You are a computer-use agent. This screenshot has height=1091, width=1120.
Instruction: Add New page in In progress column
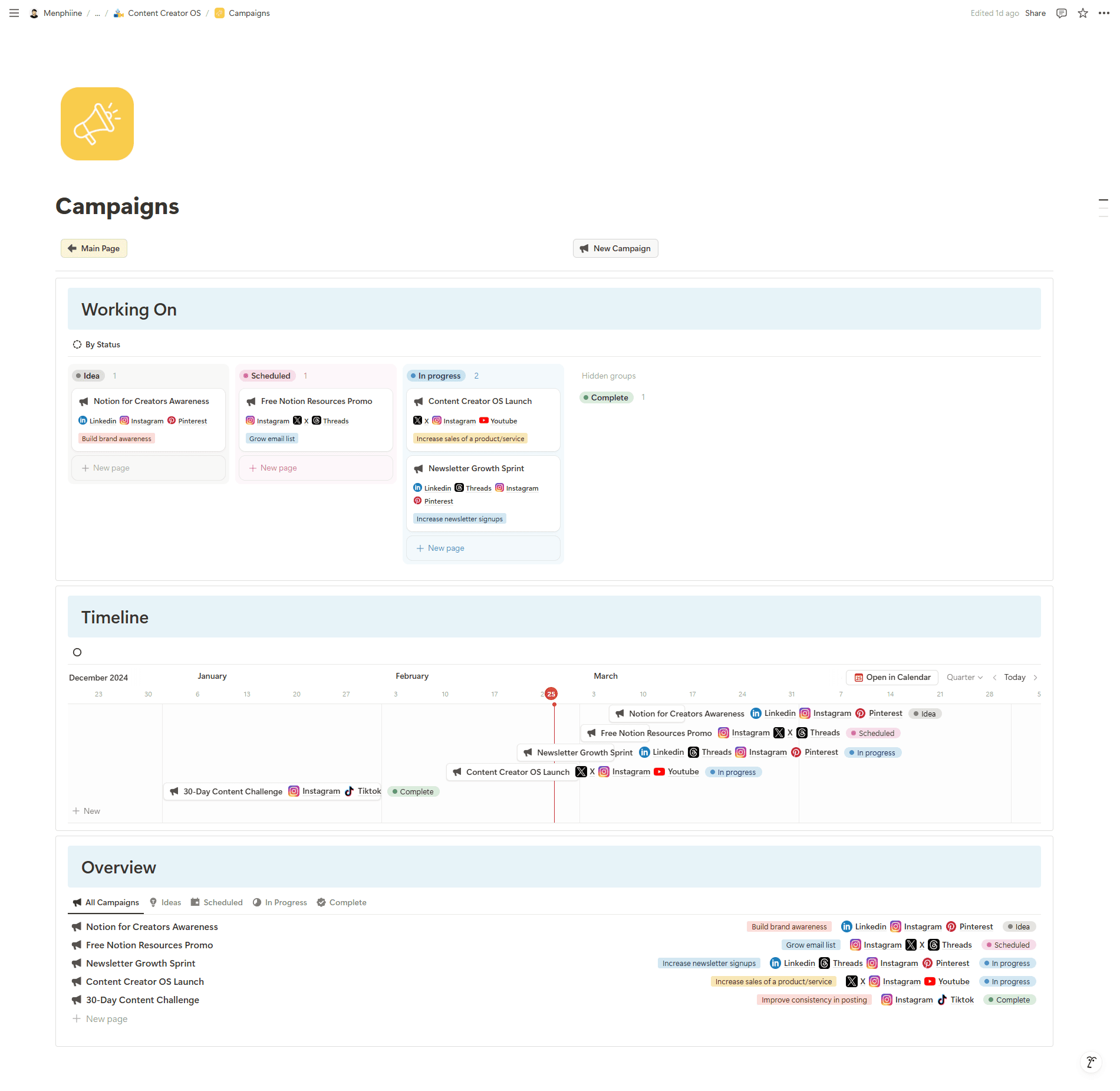click(x=483, y=548)
